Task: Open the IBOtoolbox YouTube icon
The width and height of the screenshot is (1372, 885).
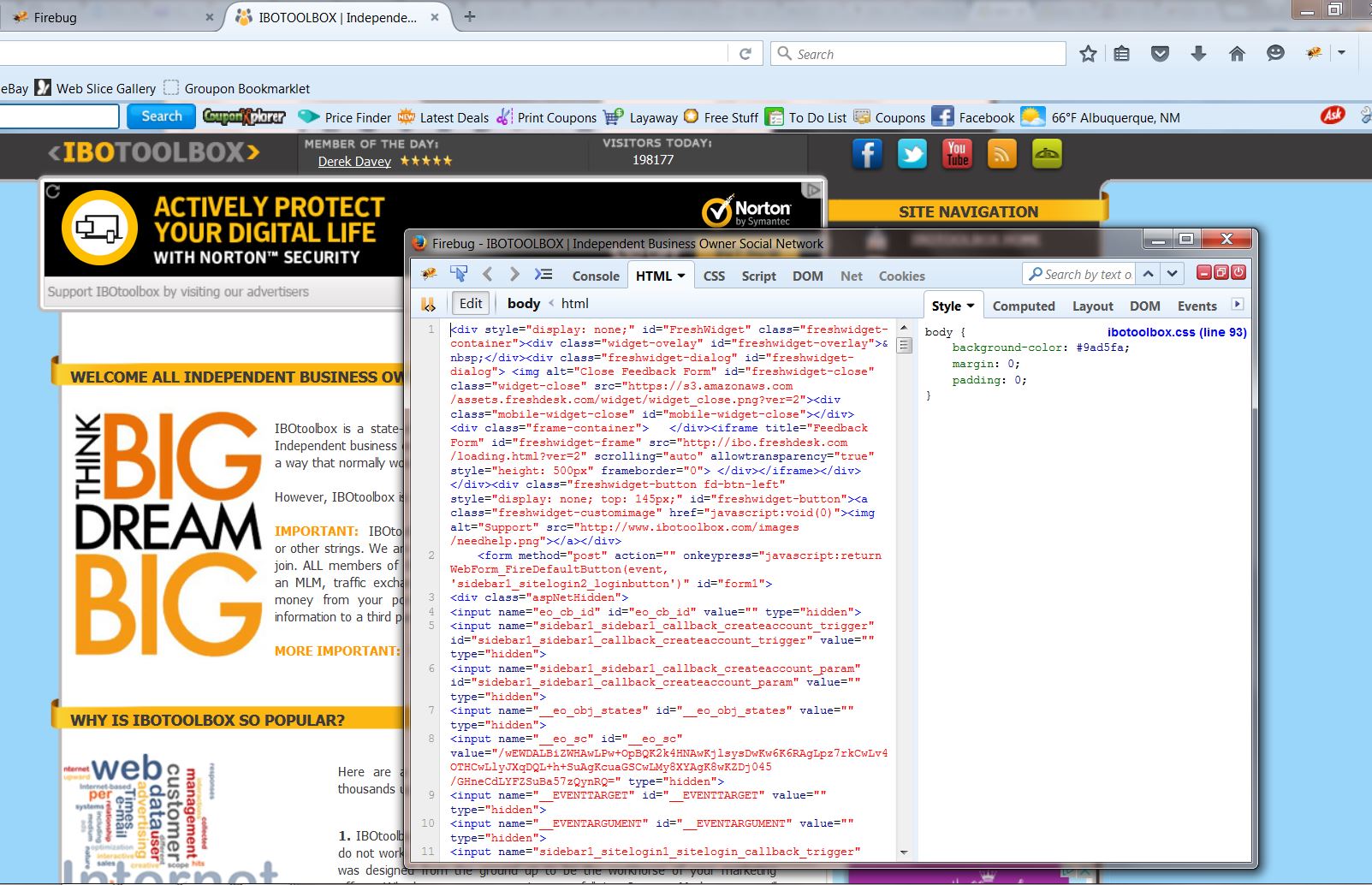Action: point(958,154)
